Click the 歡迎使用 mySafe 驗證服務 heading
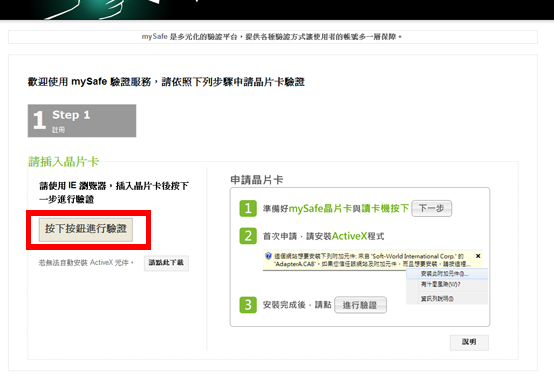 (166, 82)
